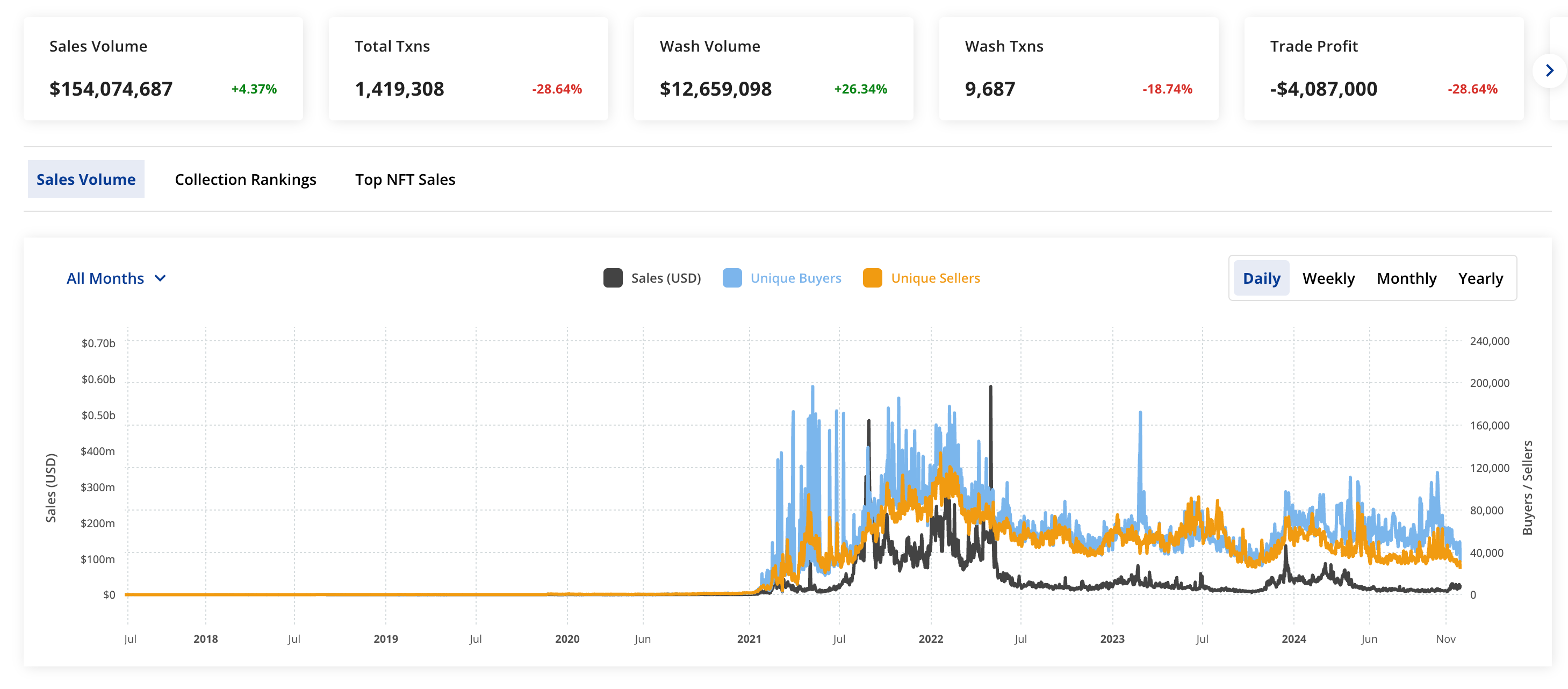The height and width of the screenshot is (689, 1568).
Task: Click the Trade Profit stat card
Action: coord(1383,68)
